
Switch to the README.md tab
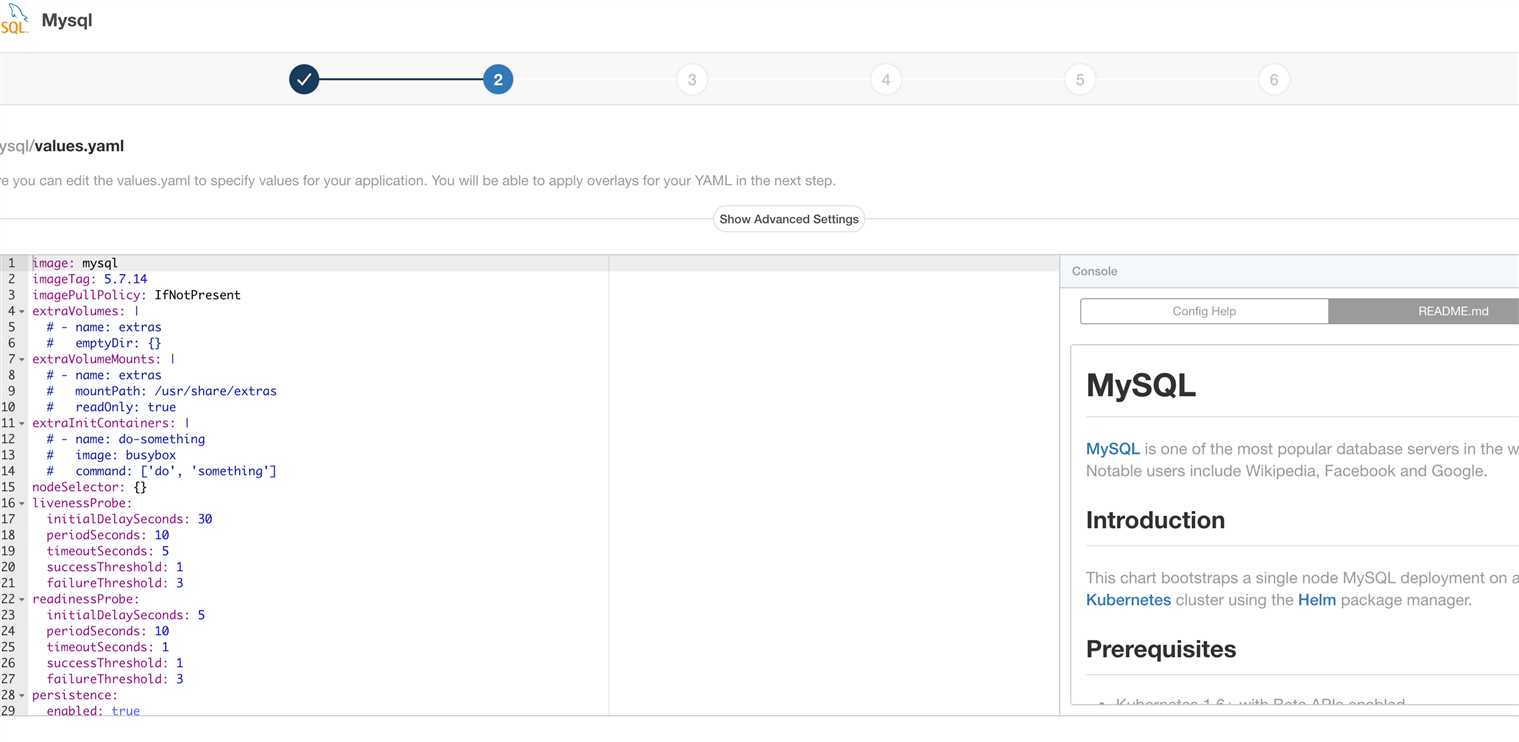click(1424, 311)
